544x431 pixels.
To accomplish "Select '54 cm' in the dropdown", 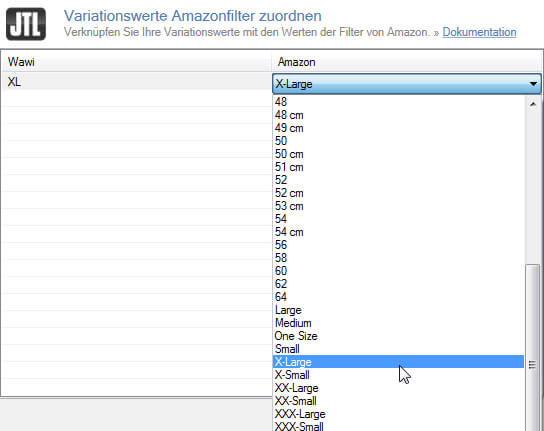I will click(398, 232).
